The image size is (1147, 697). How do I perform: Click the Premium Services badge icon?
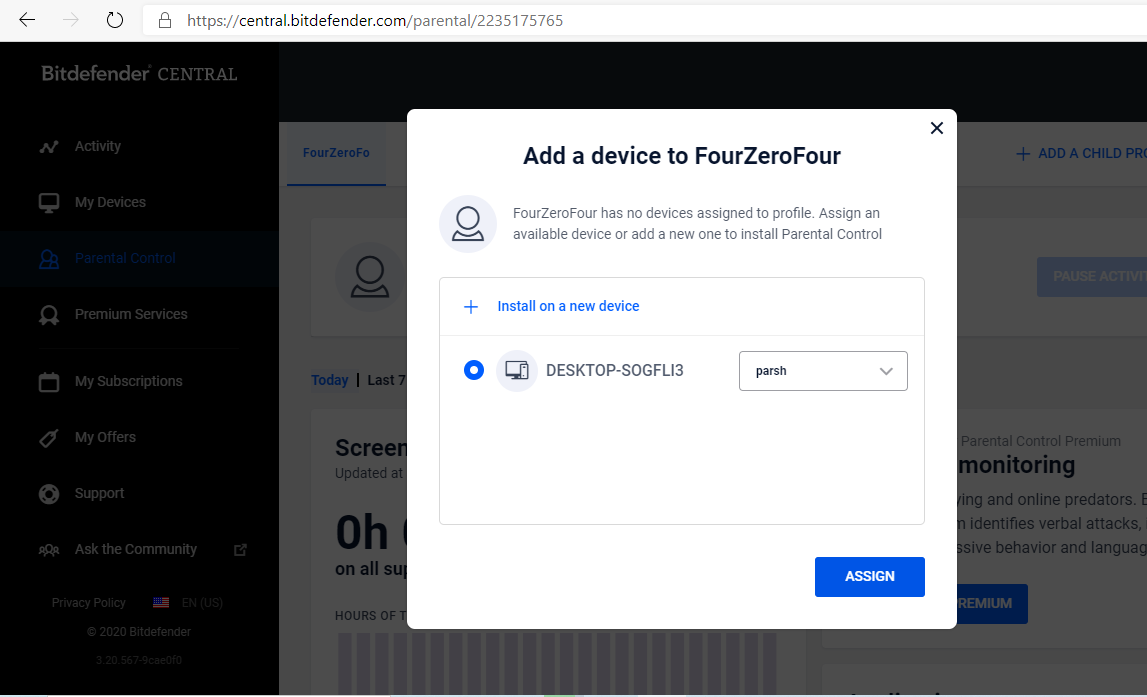pos(49,315)
